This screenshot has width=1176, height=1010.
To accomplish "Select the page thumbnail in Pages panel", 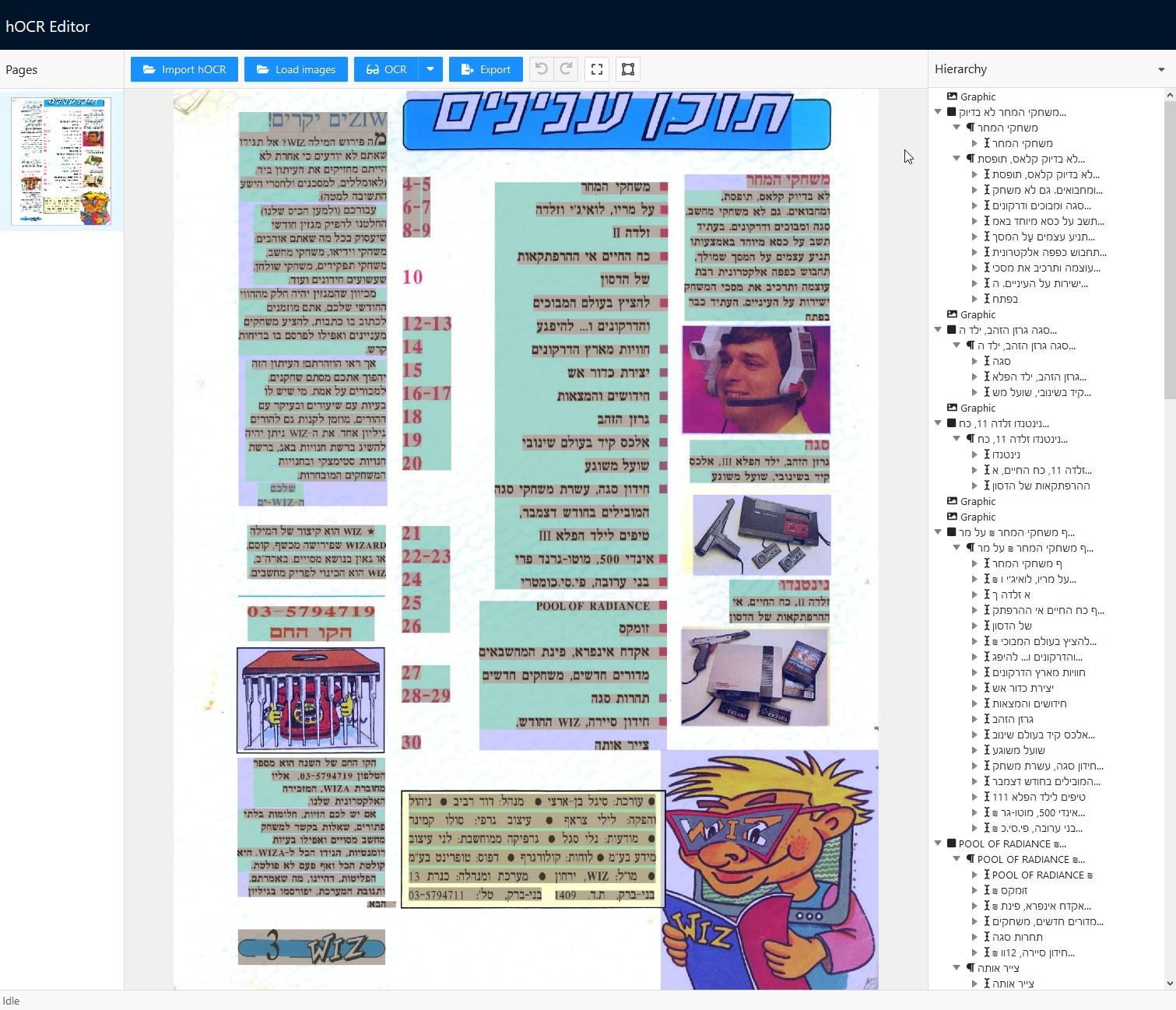I will tap(61, 161).
